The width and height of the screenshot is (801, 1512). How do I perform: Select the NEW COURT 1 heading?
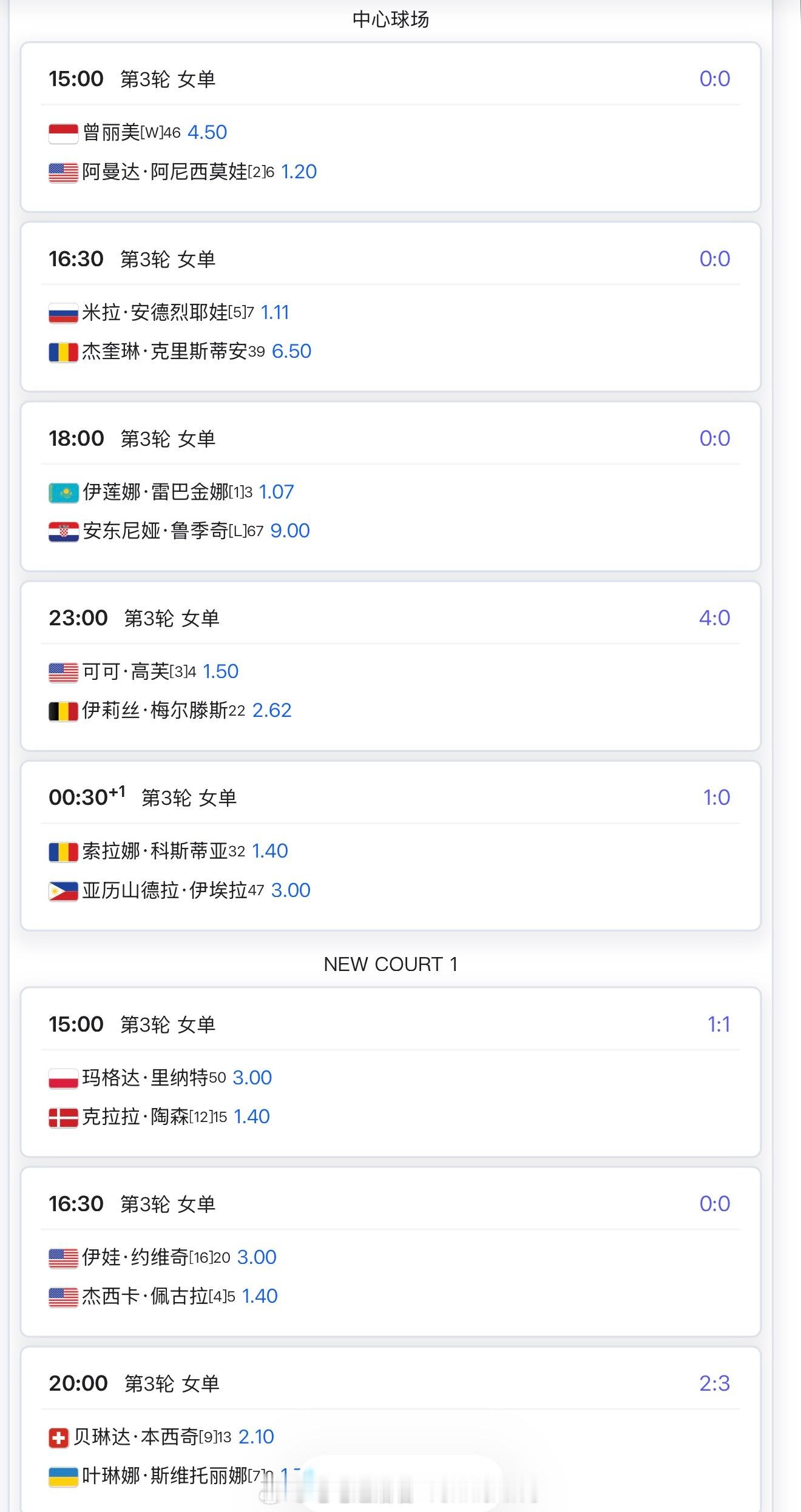click(x=391, y=964)
